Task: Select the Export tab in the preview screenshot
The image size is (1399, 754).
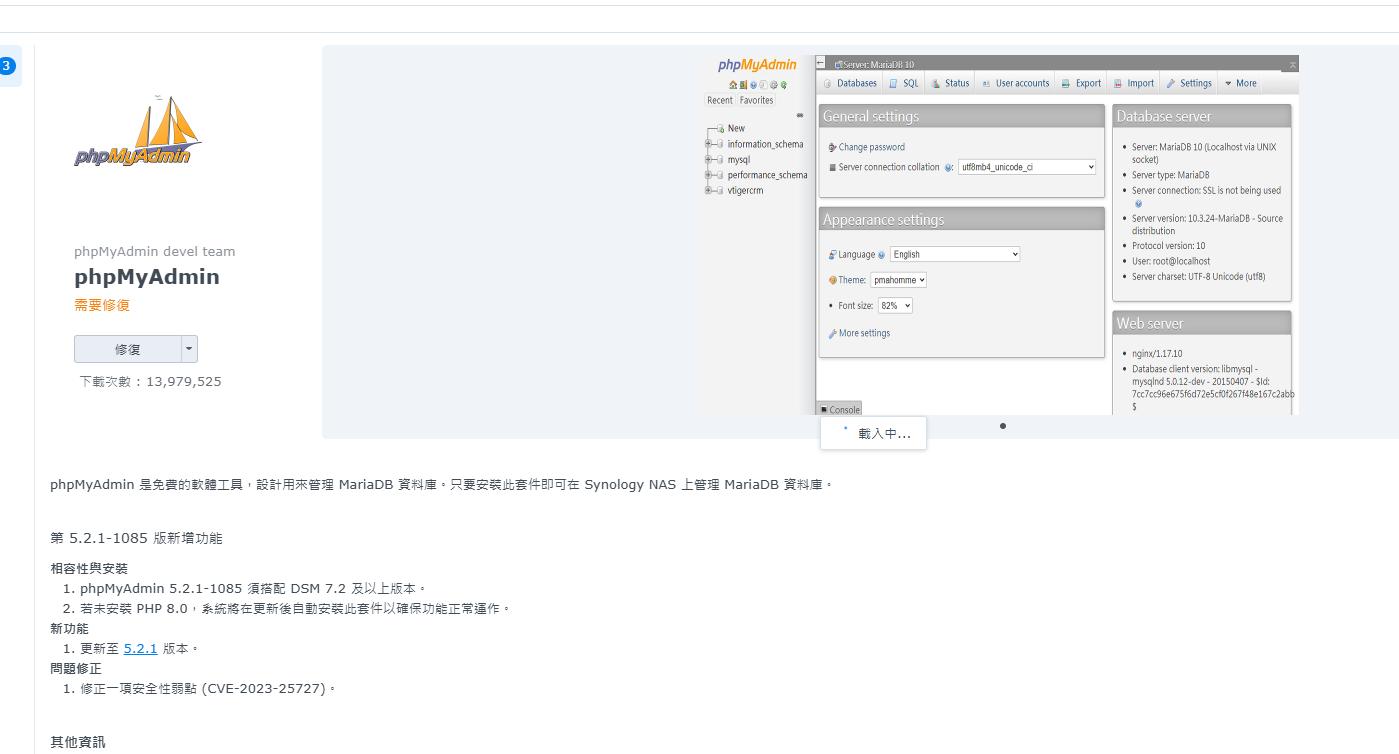Action: 1081,83
